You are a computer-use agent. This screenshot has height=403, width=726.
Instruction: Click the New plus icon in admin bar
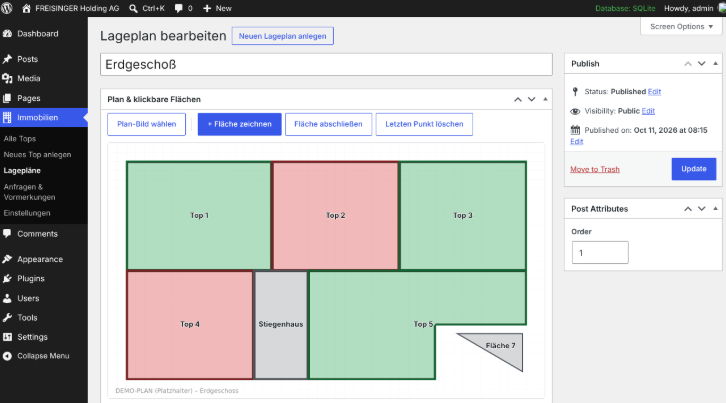pyautogui.click(x=207, y=8)
